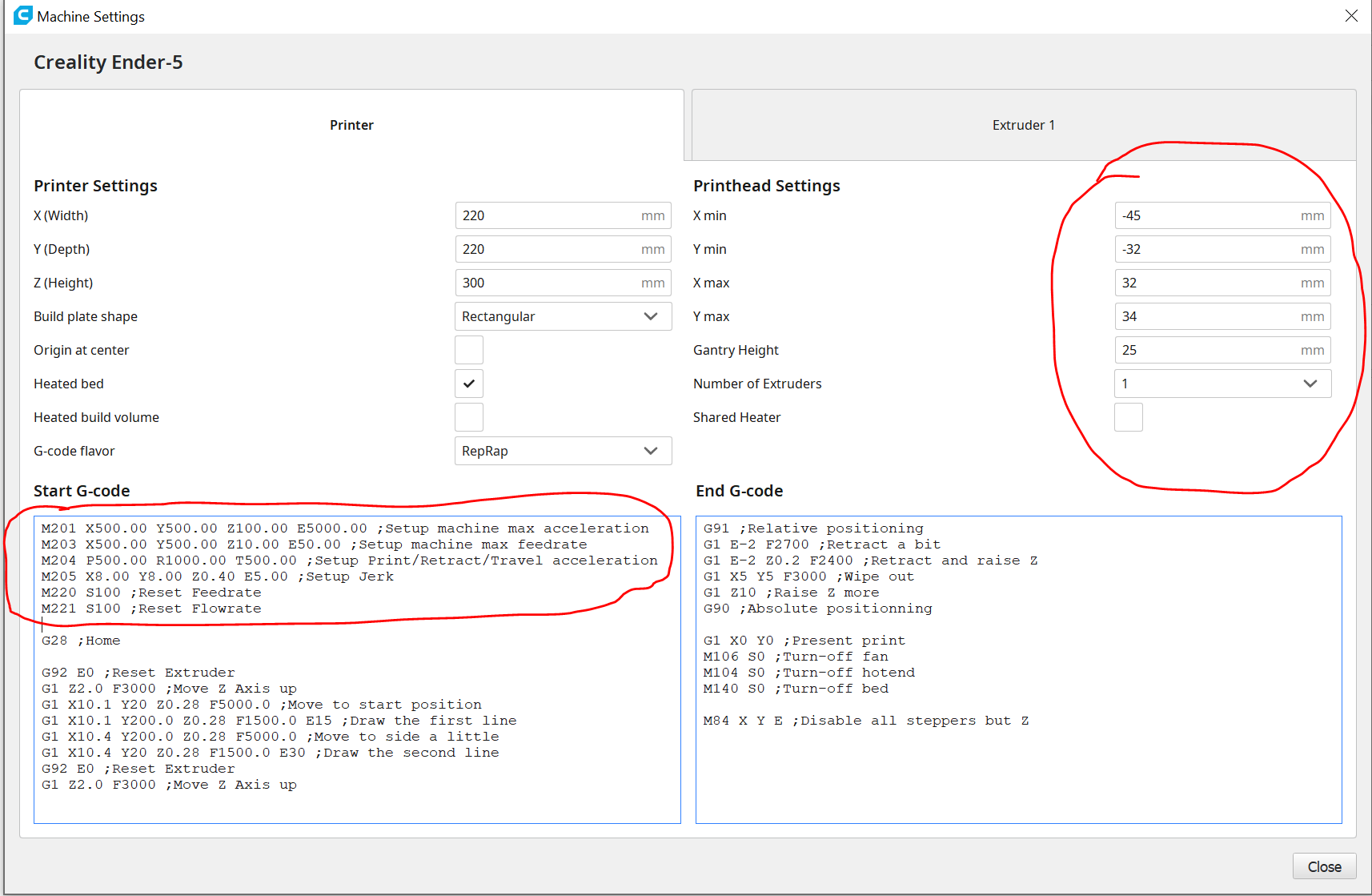The image size is (1372, 896).
Task: Open the Extruder 1 tab
Action: click(1024, 125)
